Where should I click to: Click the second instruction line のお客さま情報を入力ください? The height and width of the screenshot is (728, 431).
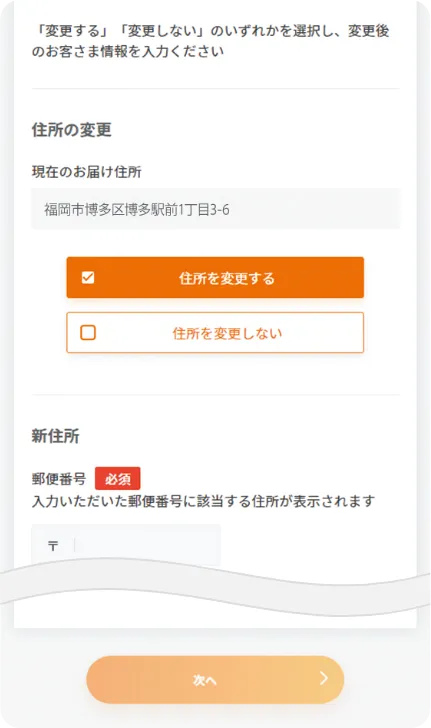pos(128,51)
